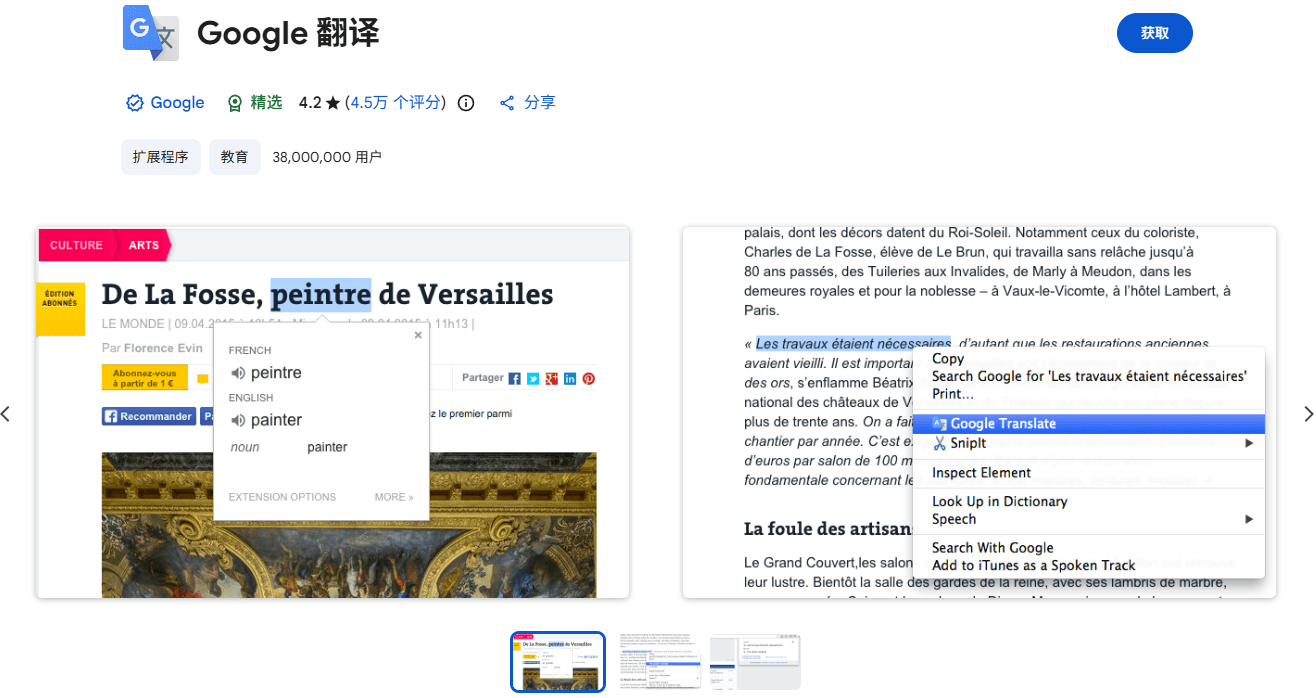Click the LinkedIn share icon
This screenshot has width=1316, height=698.
point(570,378)
